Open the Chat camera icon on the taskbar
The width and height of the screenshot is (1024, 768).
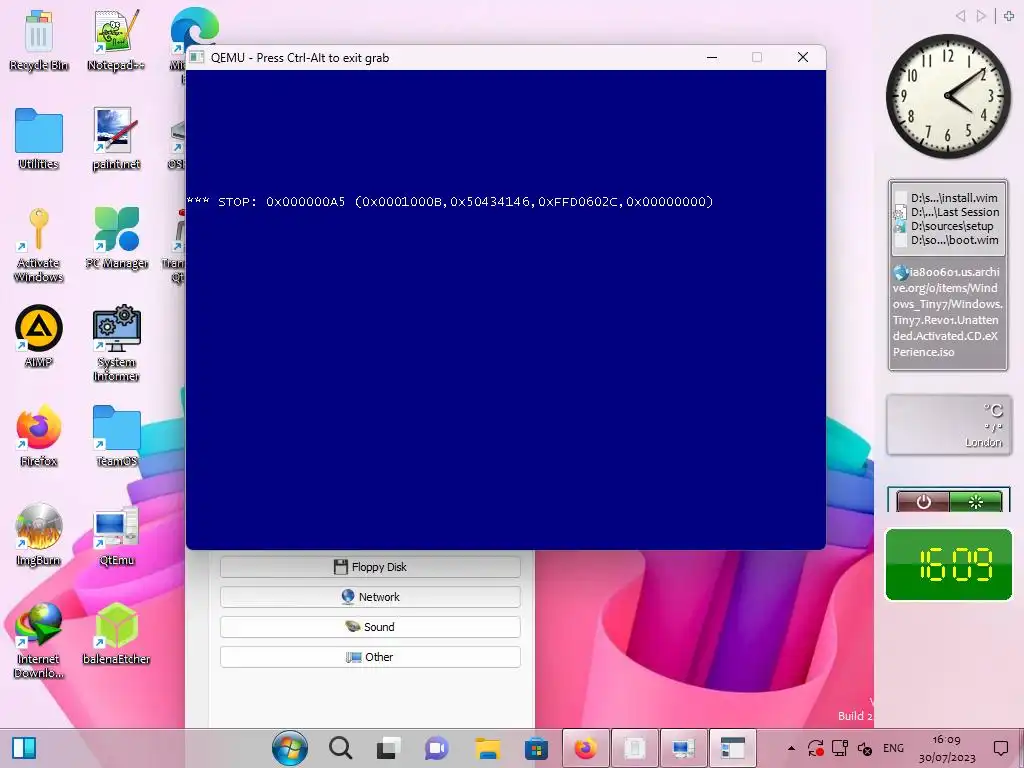(437, 748)
